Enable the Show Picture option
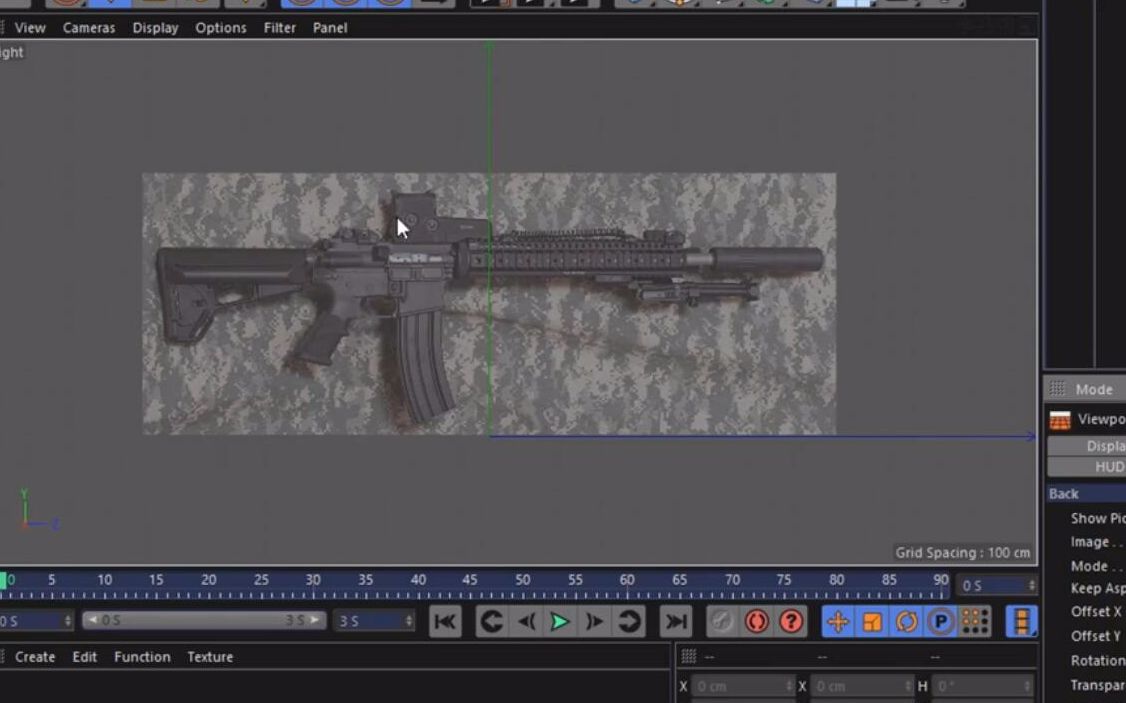The image size is (1126, 703). [x=1093, y=518]
